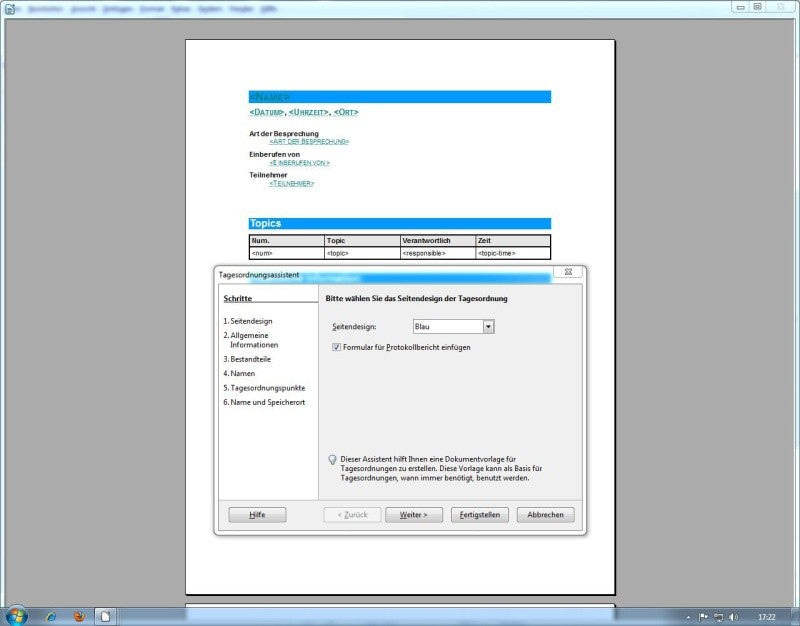Open the network tray icon
Viewport: 800px width, 626px height.
(718, 617)
